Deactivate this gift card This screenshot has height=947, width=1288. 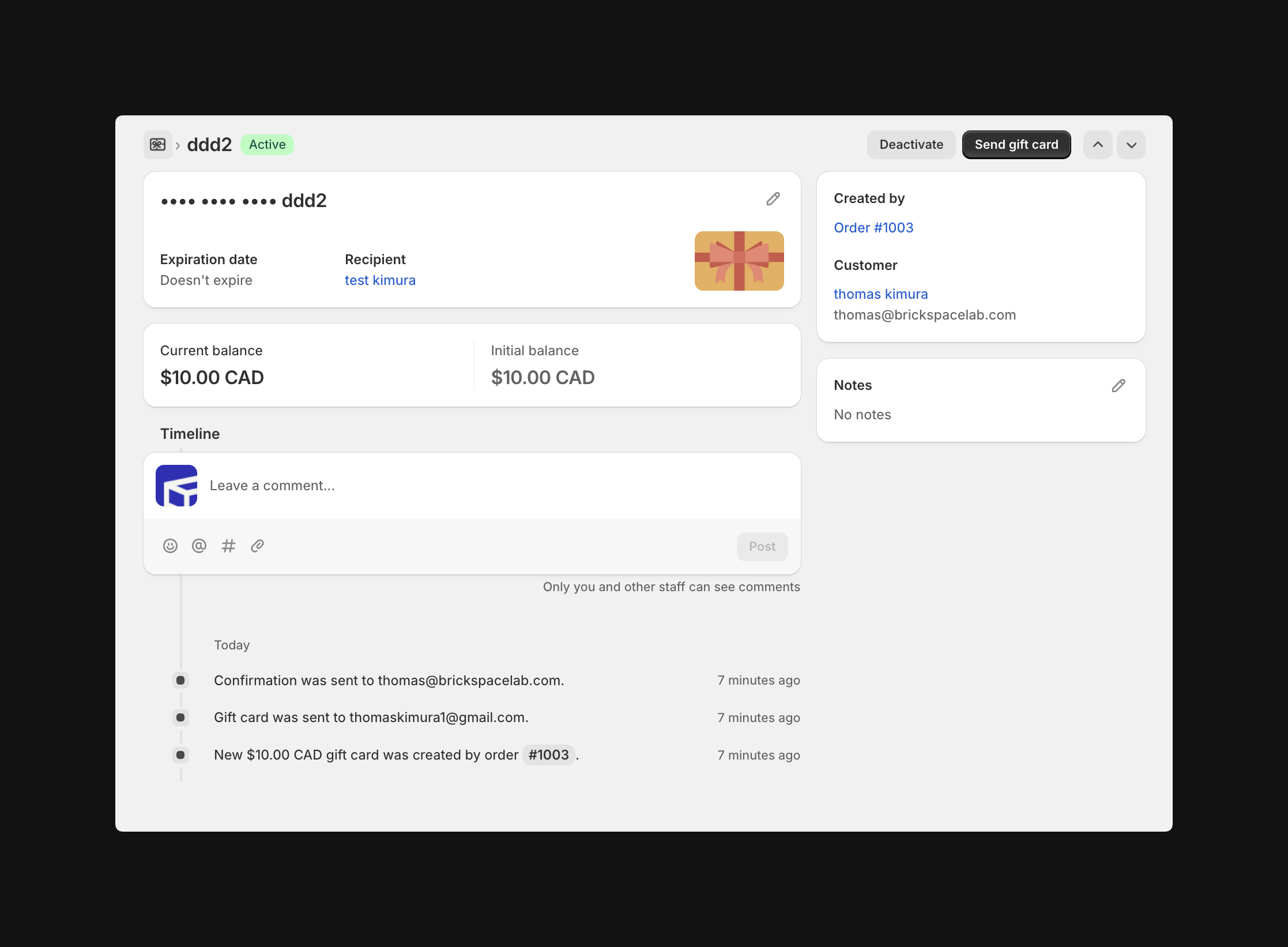click(x=911, y=145)
